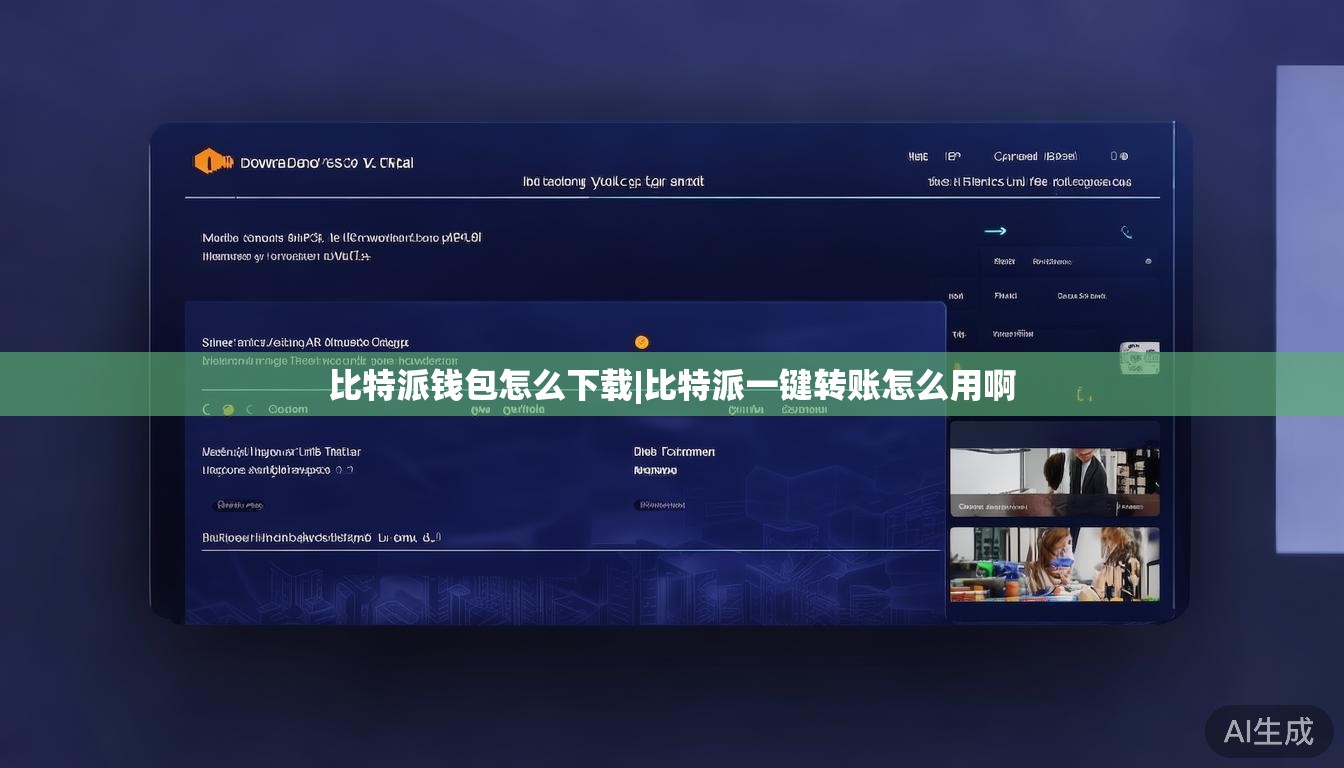Enable the round toggle next to Codom label
The image size is (1344, 768).
251,408
